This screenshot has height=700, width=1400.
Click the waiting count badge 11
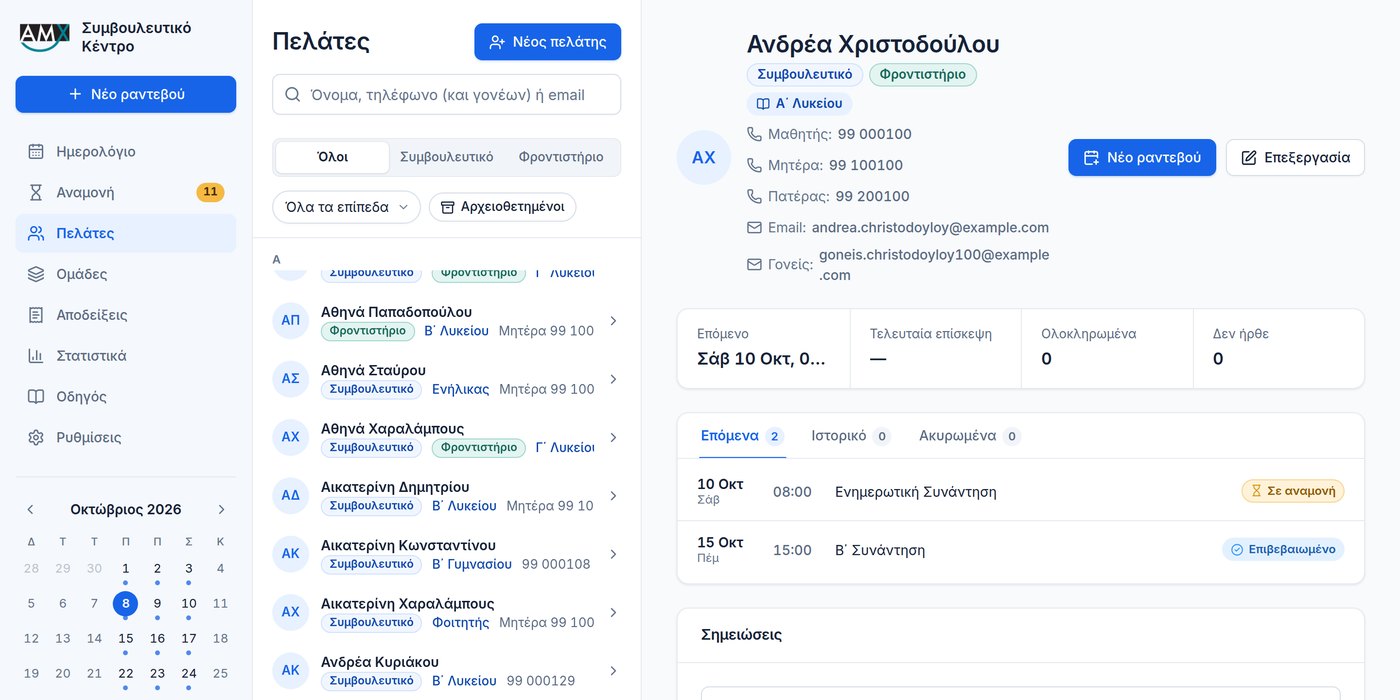210,192
